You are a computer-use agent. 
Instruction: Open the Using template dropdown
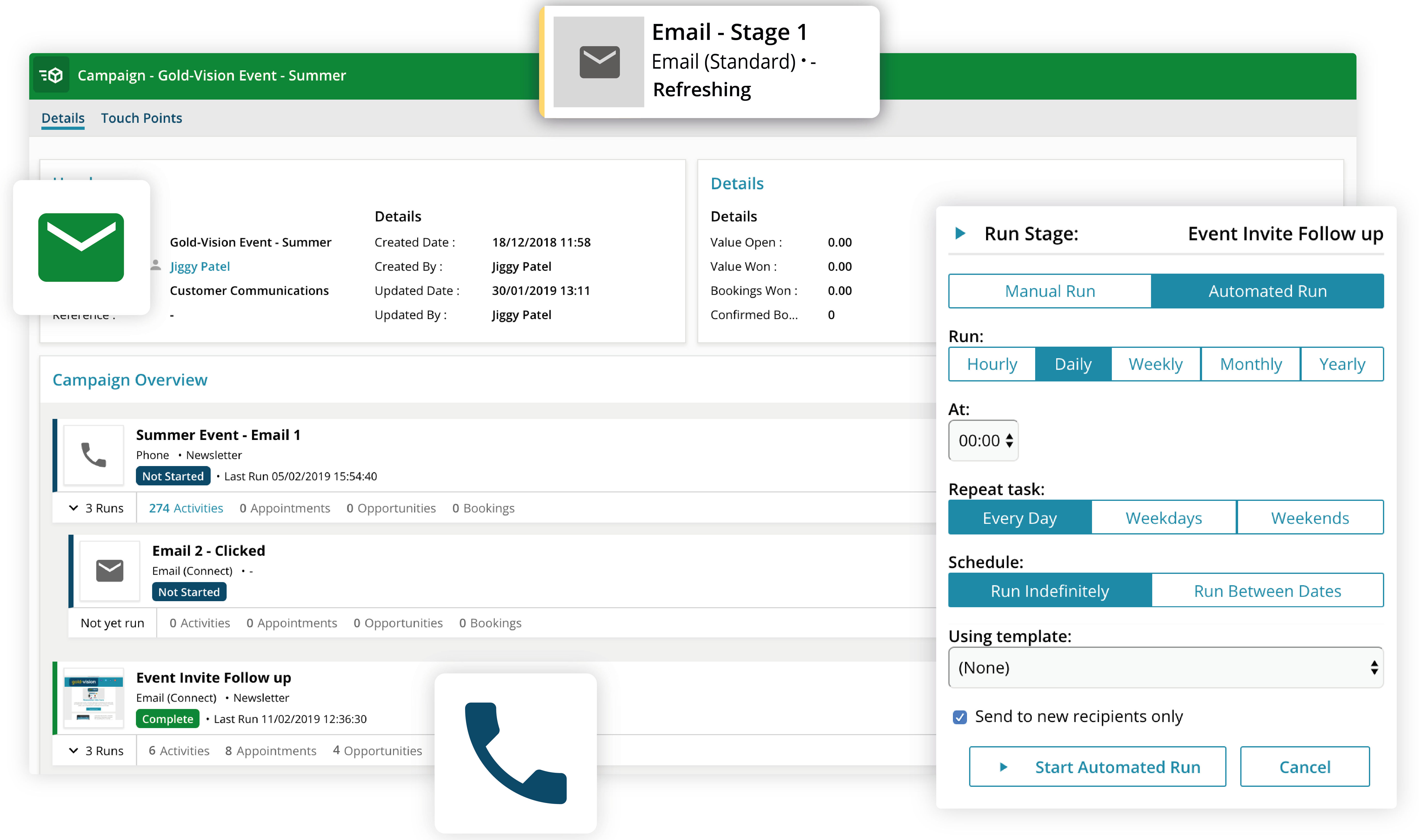click(x=1165, y=667)
